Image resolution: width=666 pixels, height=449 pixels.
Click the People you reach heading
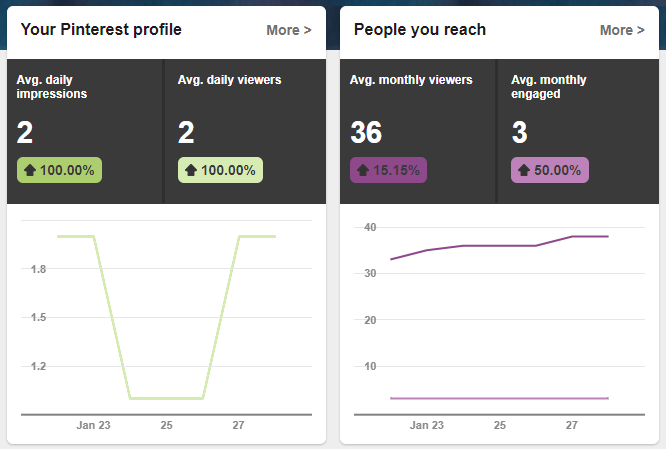point(420,30)
